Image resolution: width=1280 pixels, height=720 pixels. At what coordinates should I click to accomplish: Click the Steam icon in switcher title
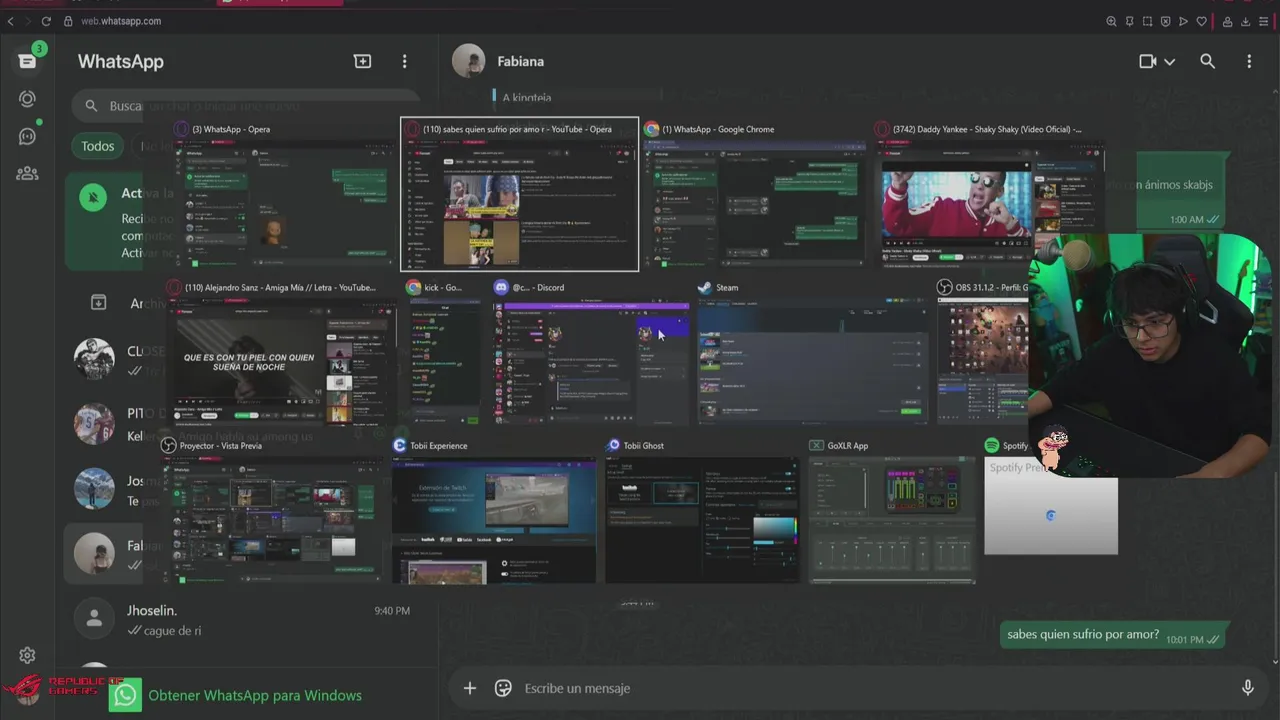click(705, 287)
